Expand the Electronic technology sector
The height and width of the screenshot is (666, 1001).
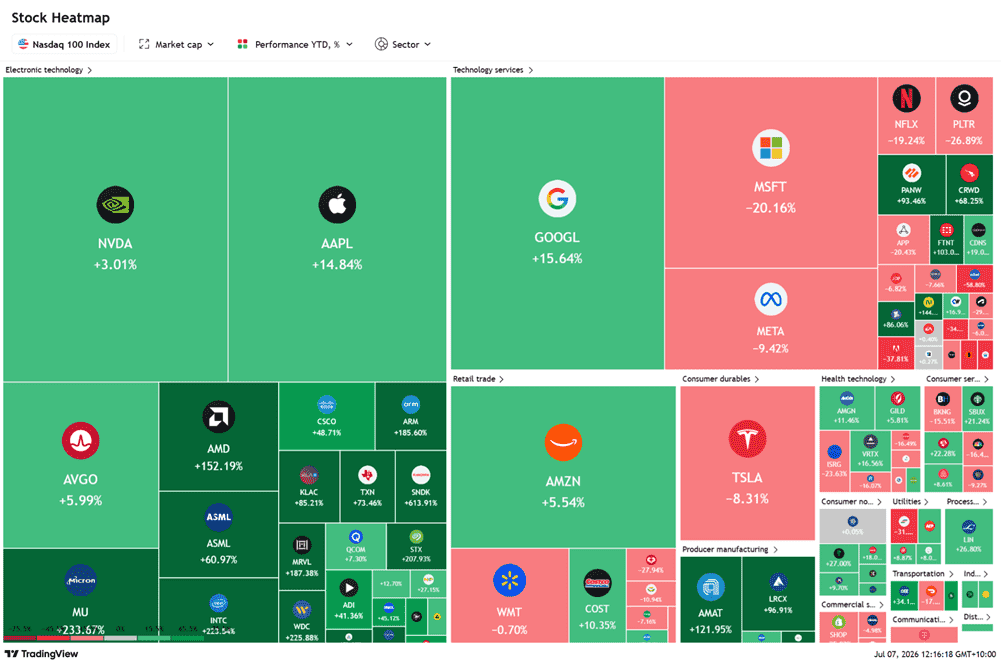pos(49,70)
